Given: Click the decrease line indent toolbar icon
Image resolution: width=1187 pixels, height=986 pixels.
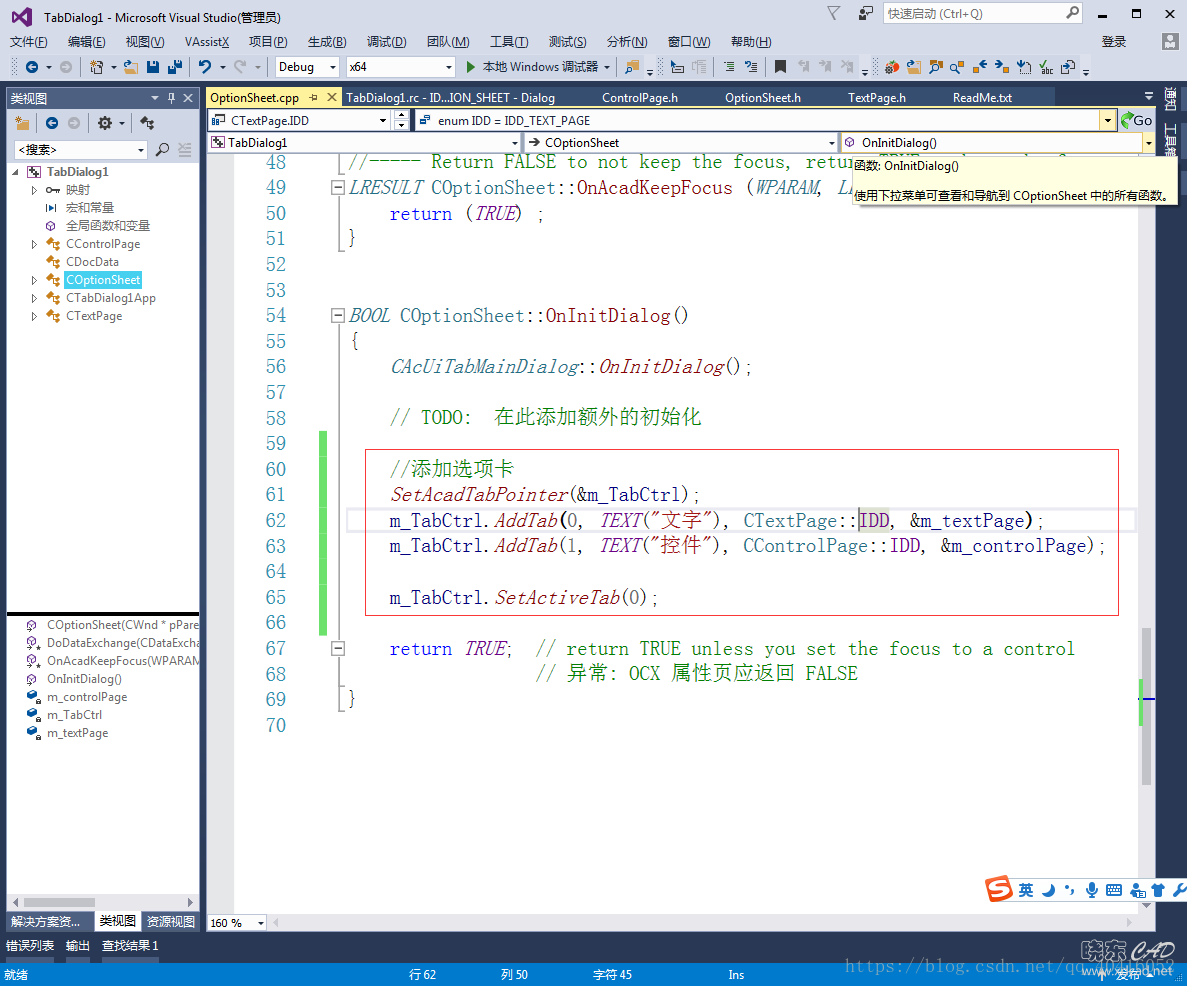Looking at the screenshot, I should point(729,67).
